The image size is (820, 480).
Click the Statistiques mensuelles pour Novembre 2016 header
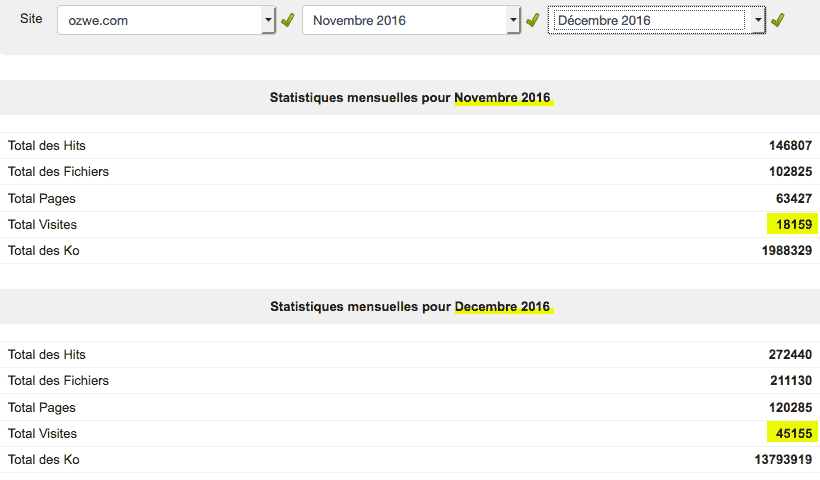(x=410, y=98)
